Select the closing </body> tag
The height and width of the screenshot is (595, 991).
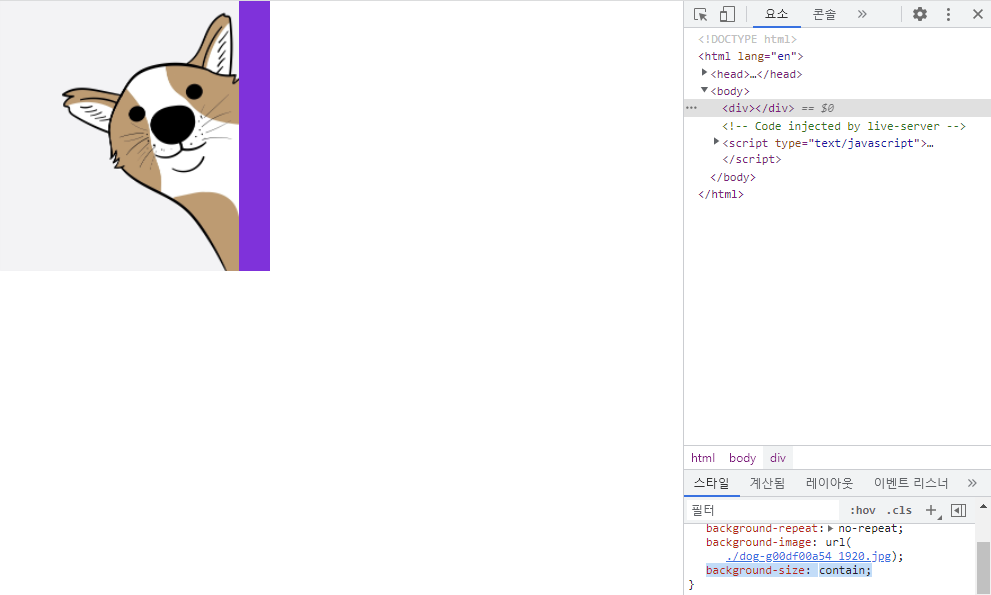pyautogui.click(x=733, y=177)
